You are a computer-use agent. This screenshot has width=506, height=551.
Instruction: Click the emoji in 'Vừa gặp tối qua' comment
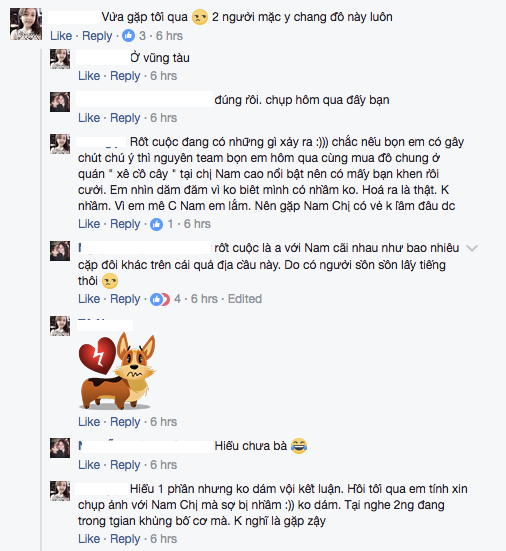click(x=200, y=17)
